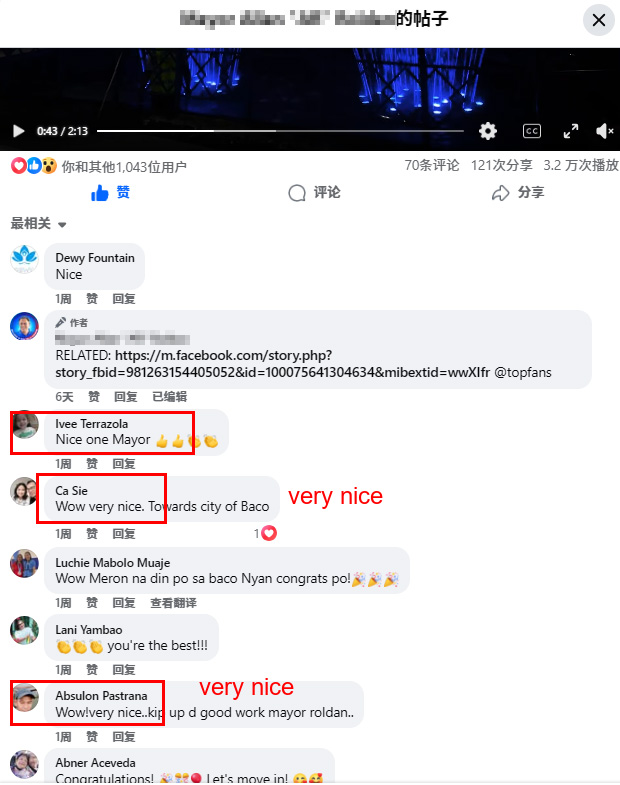Expand video to fullscreen
620x785 pixels.
pyautogui.click(x=570, y=131)
